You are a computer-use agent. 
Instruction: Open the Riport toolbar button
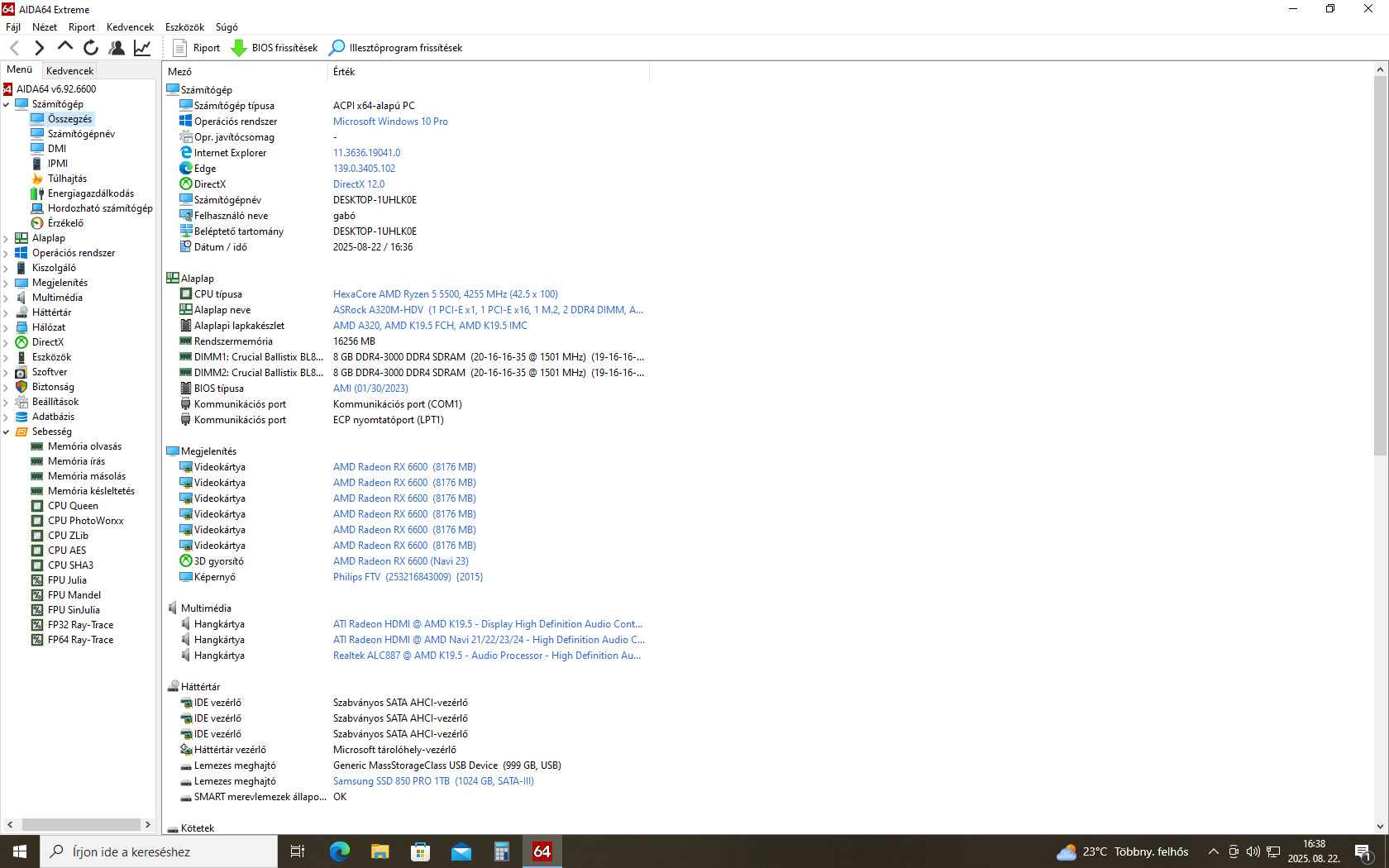pyautogui.click(x=197, y=48)
